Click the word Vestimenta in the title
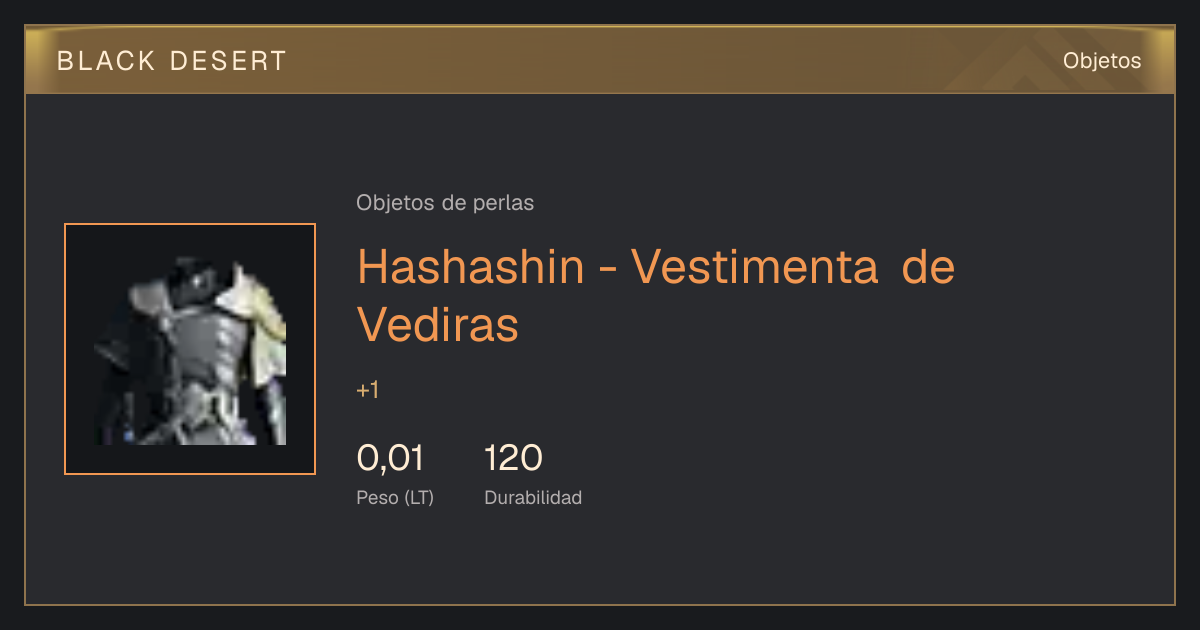This screenshot has height=630, width=1200. 755,267
